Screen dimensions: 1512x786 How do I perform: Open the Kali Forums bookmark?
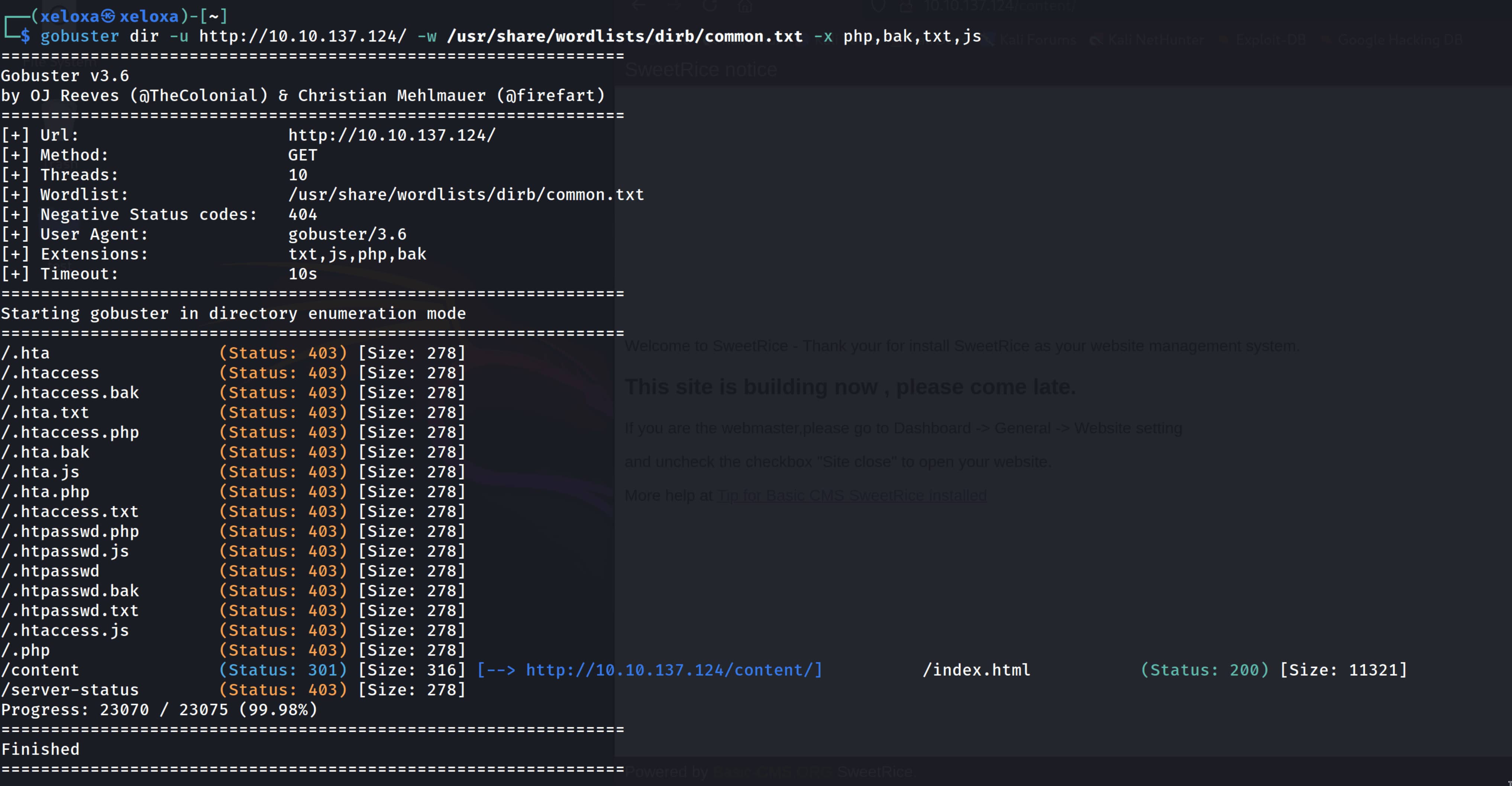point(1037,40)
